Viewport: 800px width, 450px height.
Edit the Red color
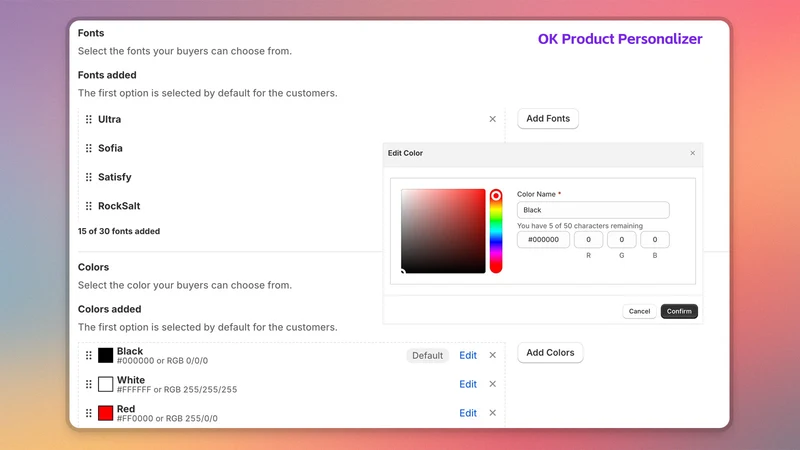pos(468,413)
